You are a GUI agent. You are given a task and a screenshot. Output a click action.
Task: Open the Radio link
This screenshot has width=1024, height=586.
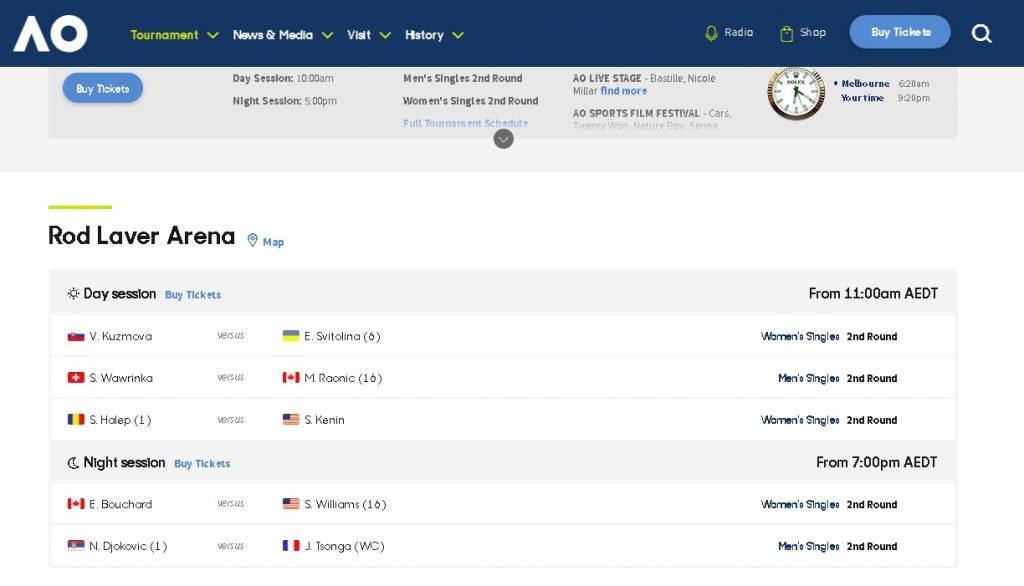739,33
